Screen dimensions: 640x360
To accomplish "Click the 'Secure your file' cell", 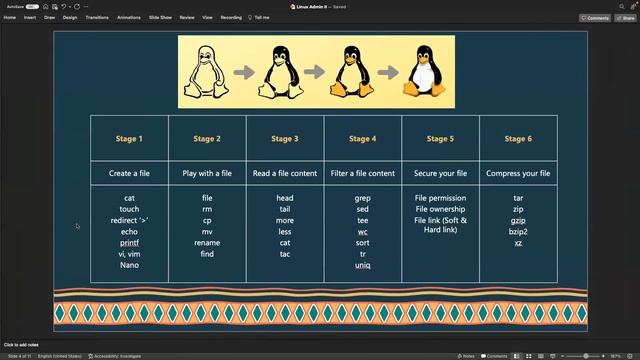I will point(440,173).
